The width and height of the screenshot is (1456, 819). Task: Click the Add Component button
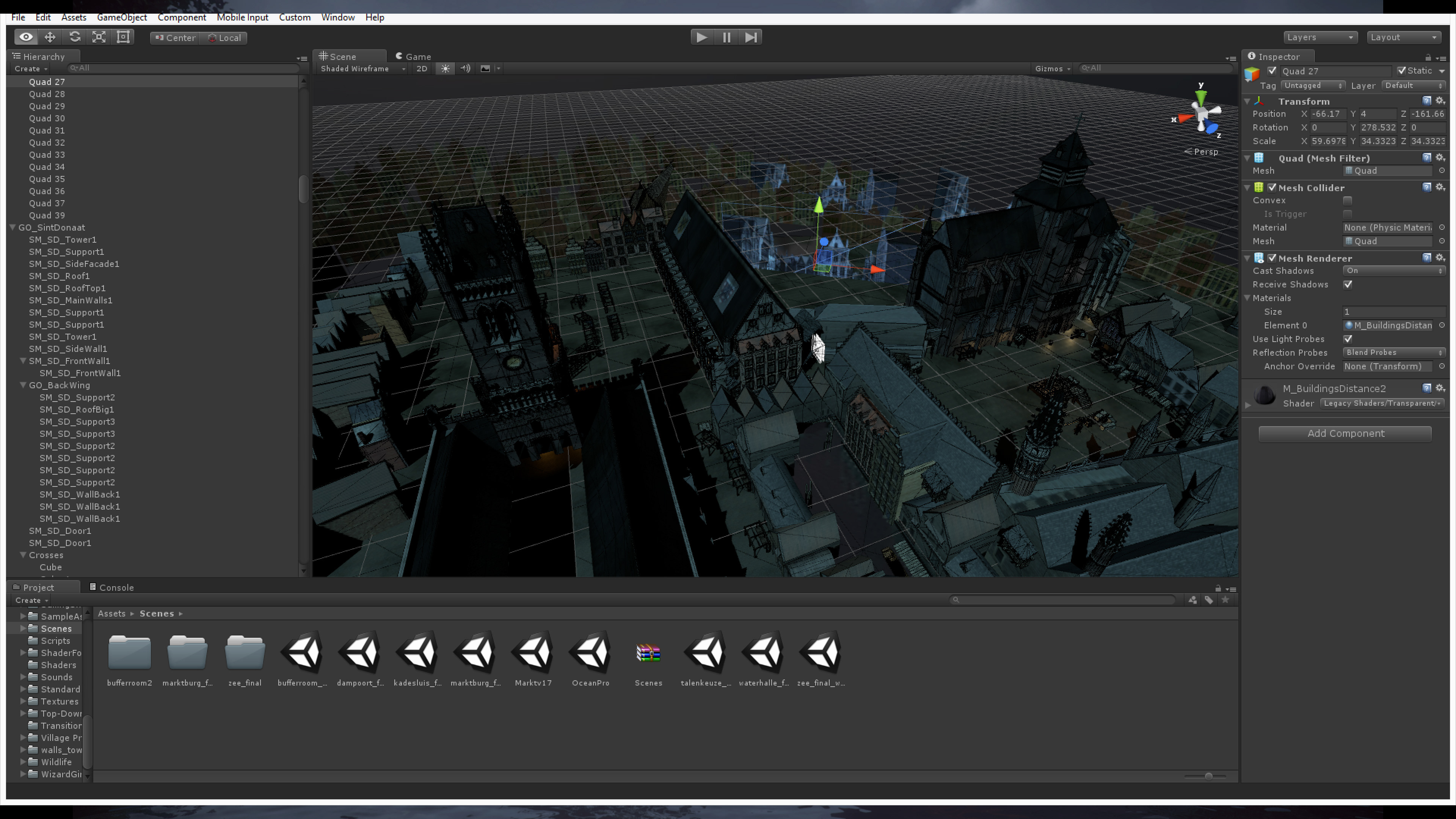tap(1345, 433)
